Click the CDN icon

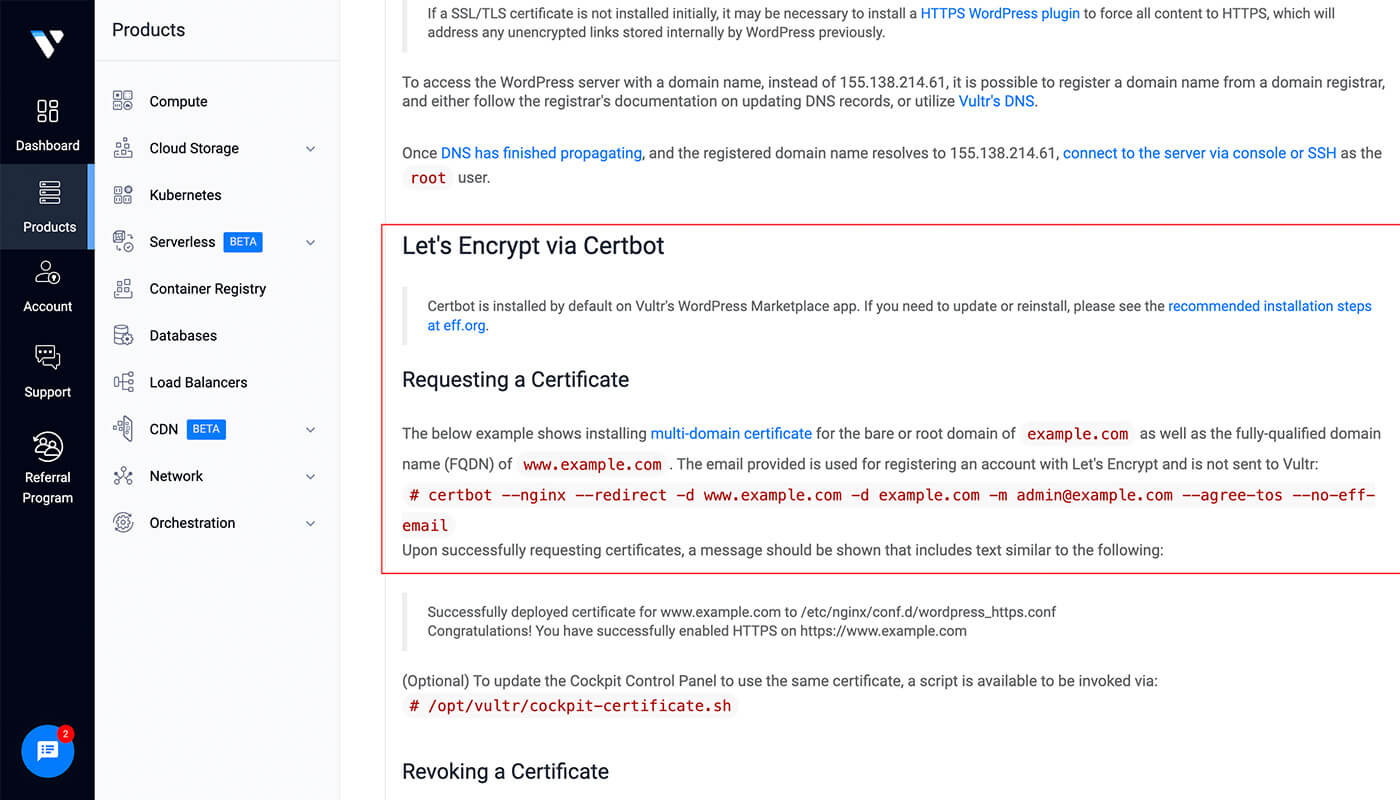tap(123, 429)
